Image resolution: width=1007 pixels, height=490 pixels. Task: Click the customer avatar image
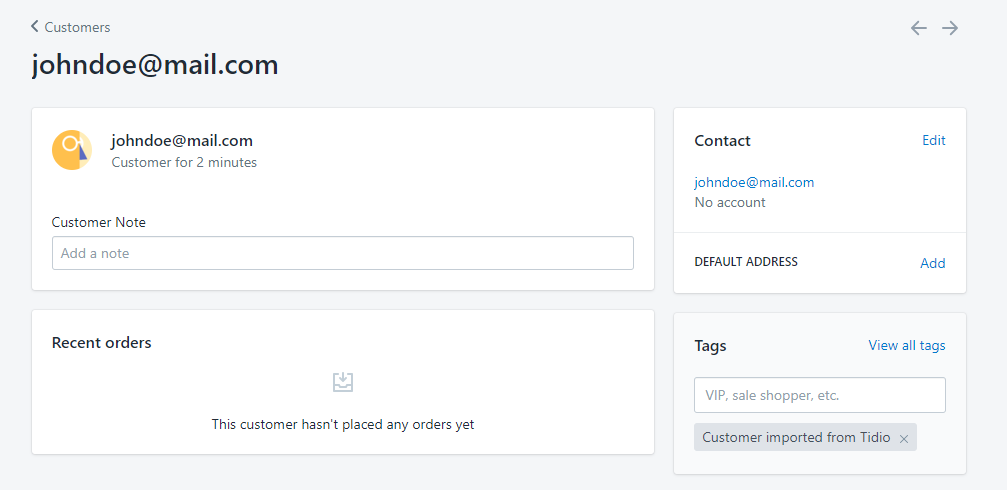tap(72, 150)
